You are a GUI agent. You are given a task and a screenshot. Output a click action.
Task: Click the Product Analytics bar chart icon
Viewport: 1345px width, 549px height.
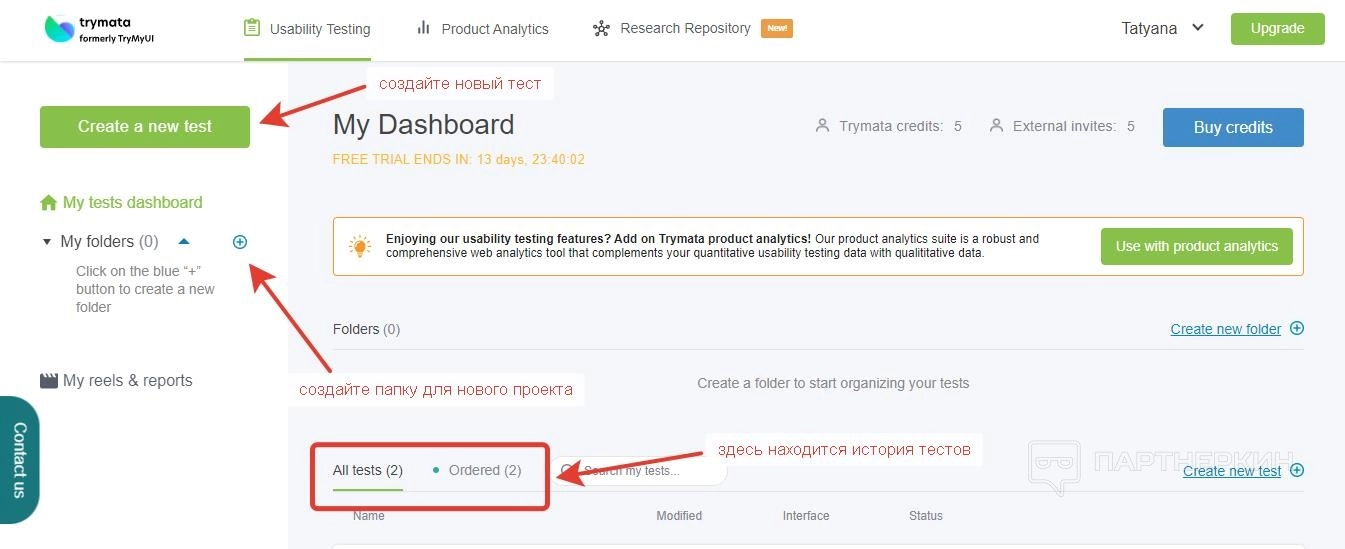click(424, 28)
